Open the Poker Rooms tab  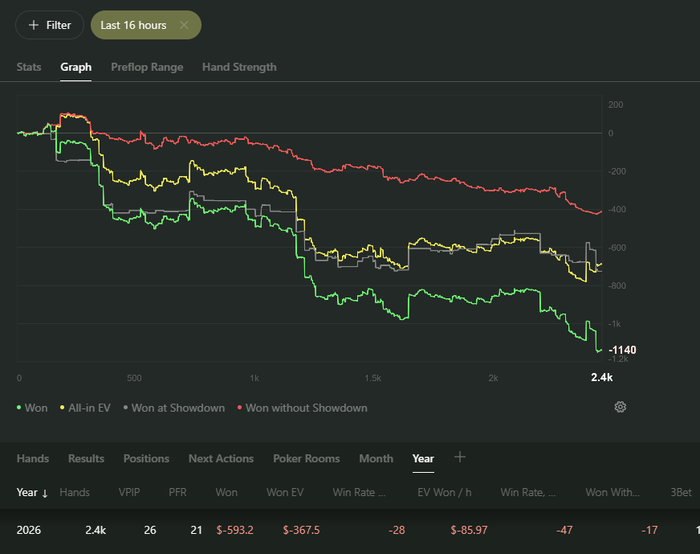click(x=306, y=458)
